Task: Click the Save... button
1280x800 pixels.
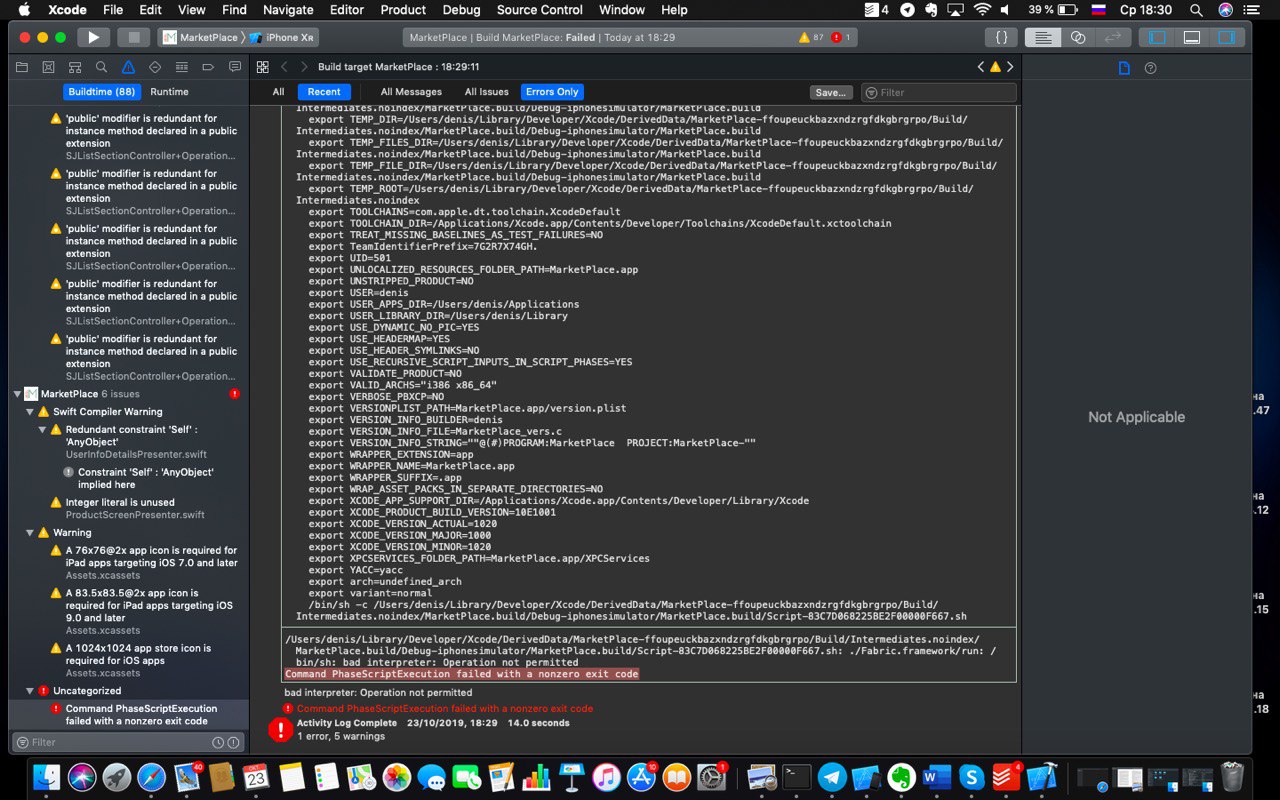Action: click(x=831, y=92)
